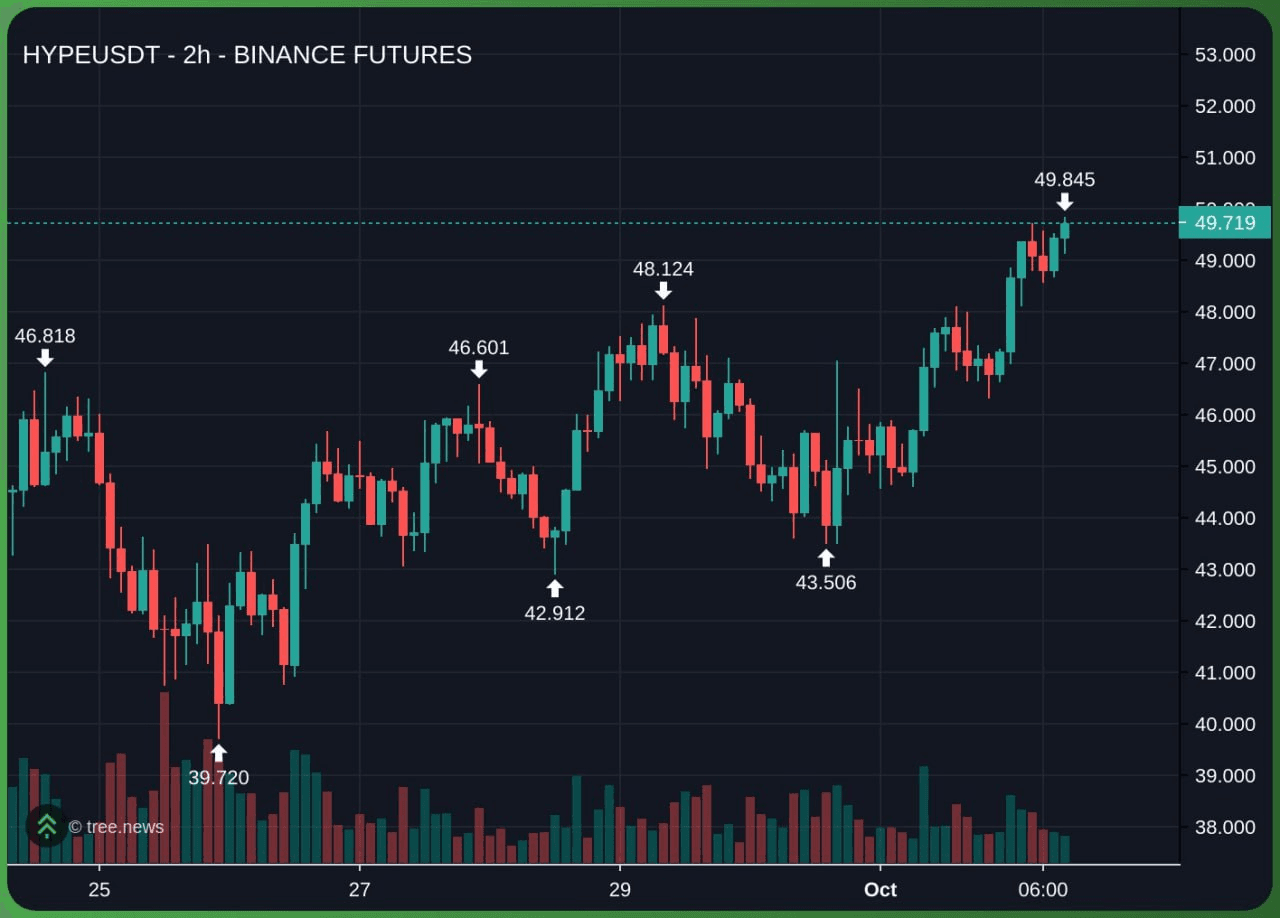Click the tree.news logo icon
Screen dimensions: 1280x918
pyautogui.click(x=46, y=826)
